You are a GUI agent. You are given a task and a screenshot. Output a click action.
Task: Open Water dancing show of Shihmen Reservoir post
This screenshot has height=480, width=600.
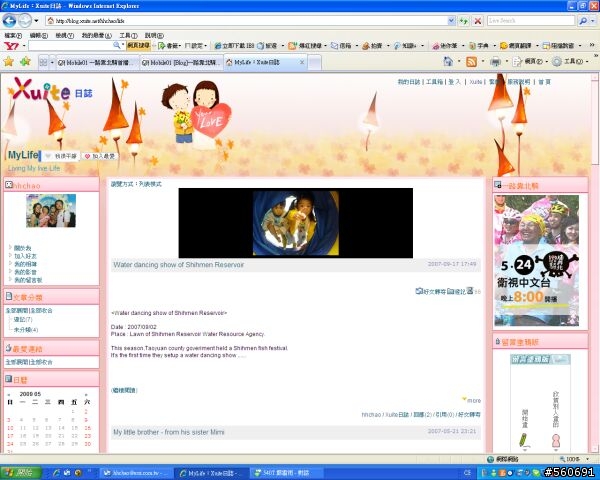(178, 265)
